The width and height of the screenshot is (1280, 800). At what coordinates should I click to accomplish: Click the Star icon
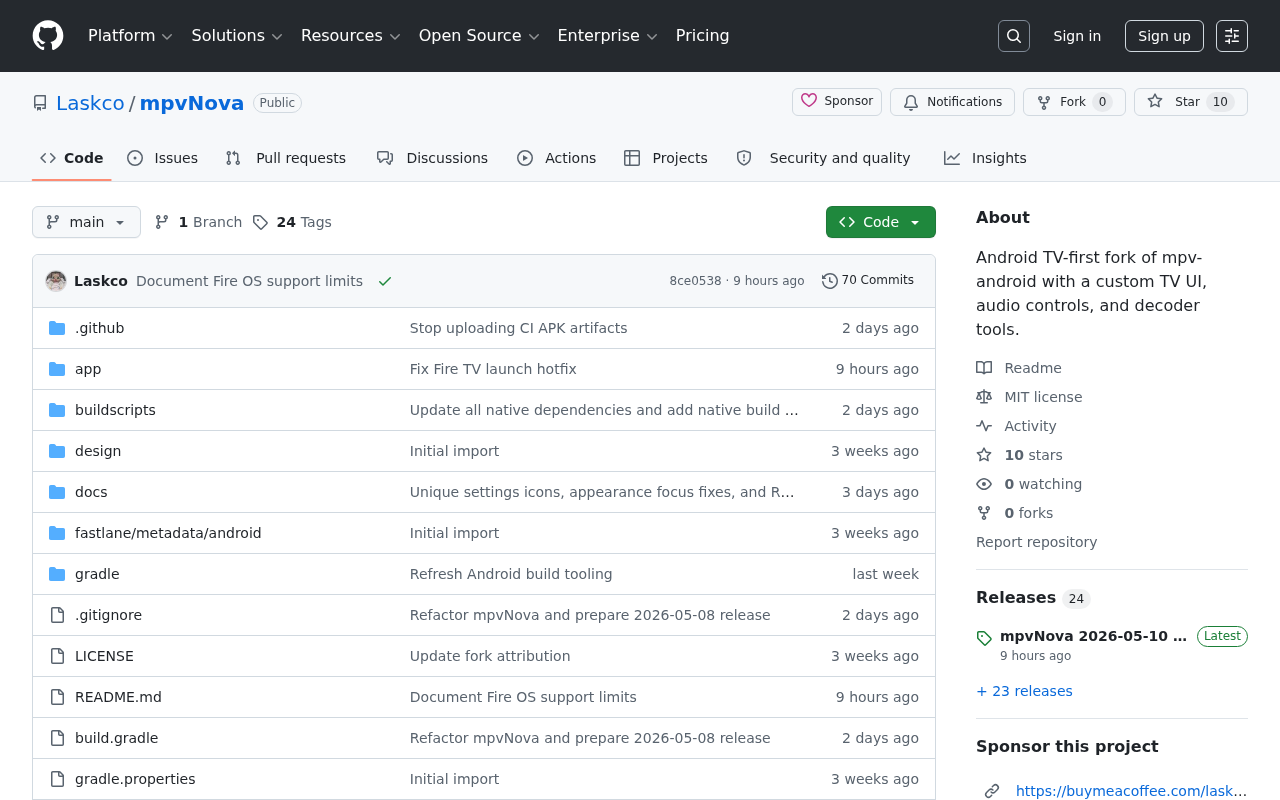1155,101
